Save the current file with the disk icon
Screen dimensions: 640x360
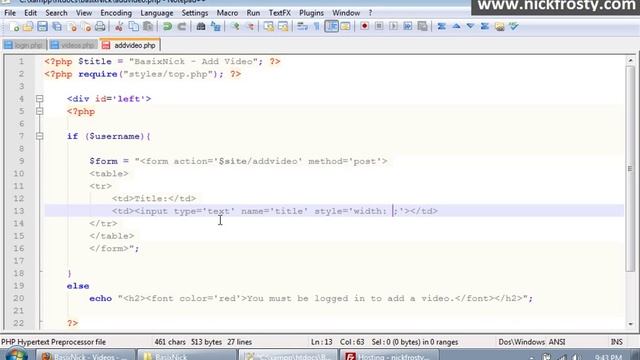(x=42, y=27)
